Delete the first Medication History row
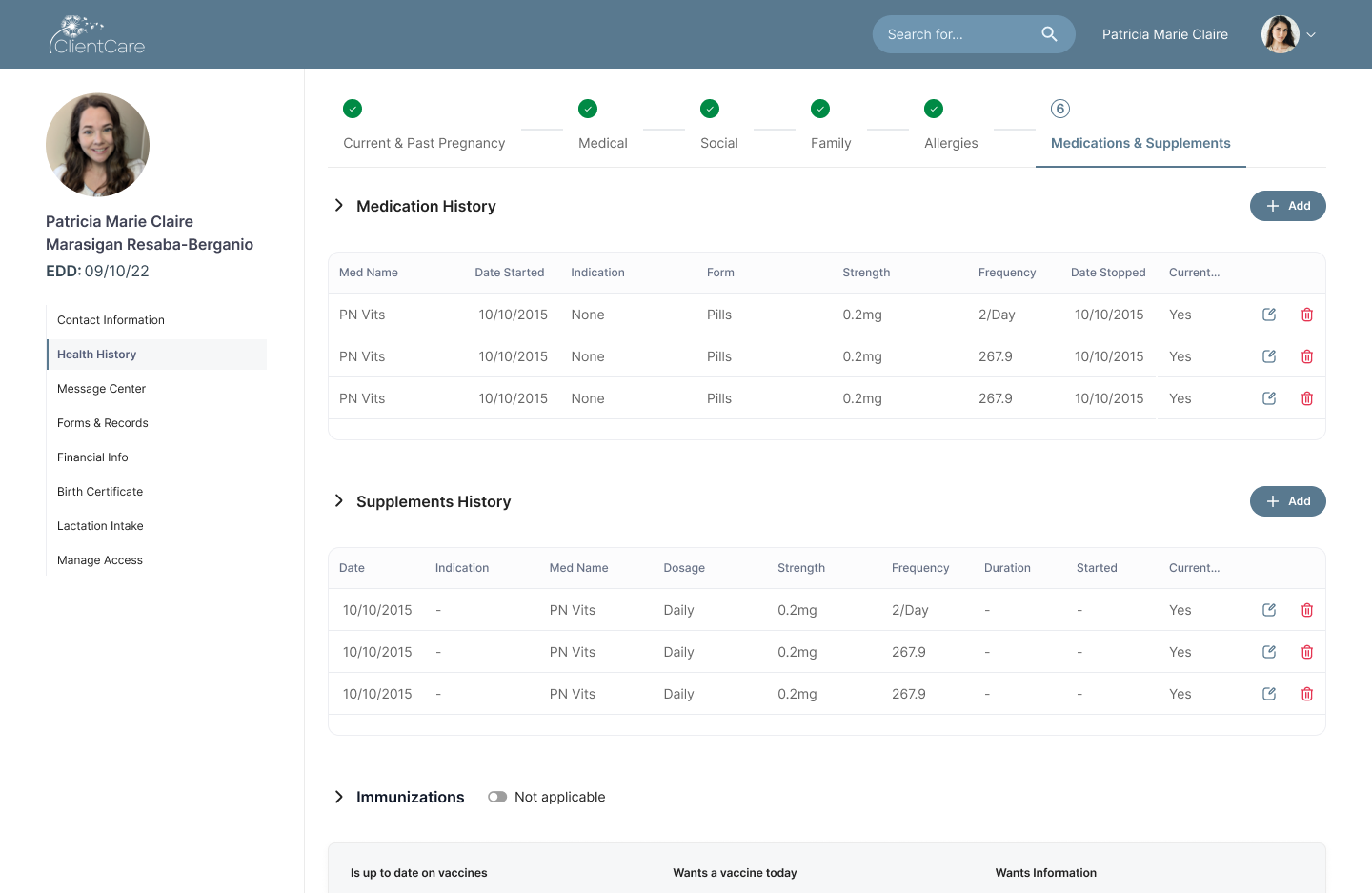This screenshot has width=1372, height=893. (1307, 315)
